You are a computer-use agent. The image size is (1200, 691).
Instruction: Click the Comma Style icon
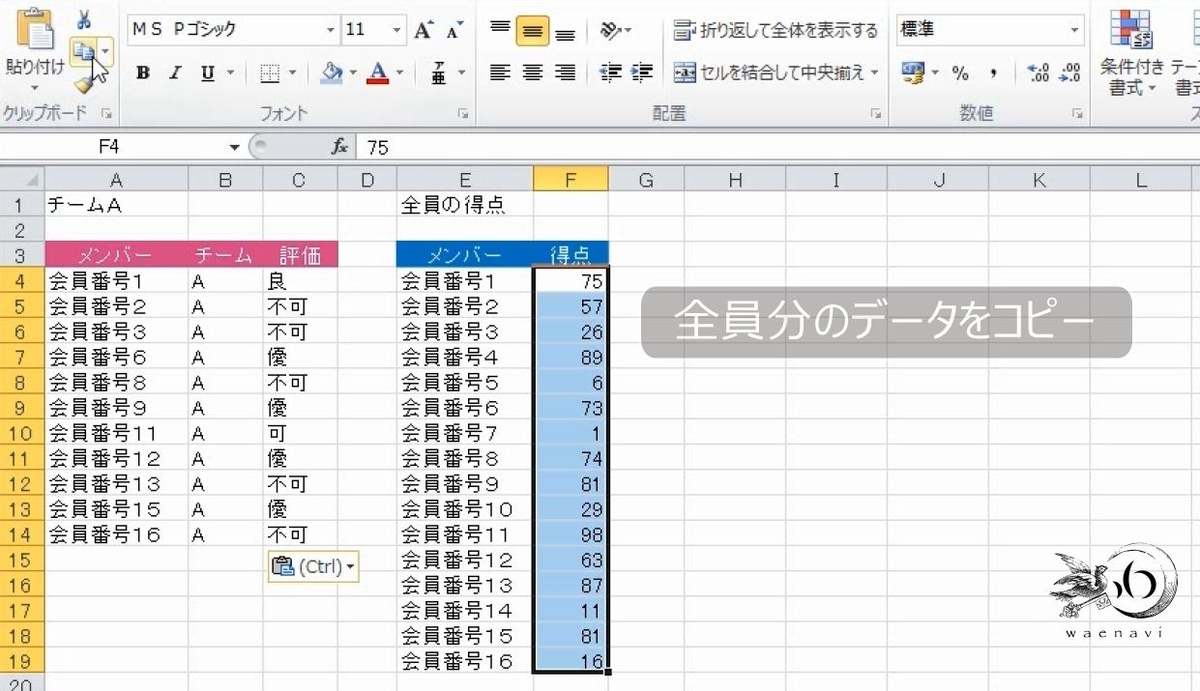(993, 73)
